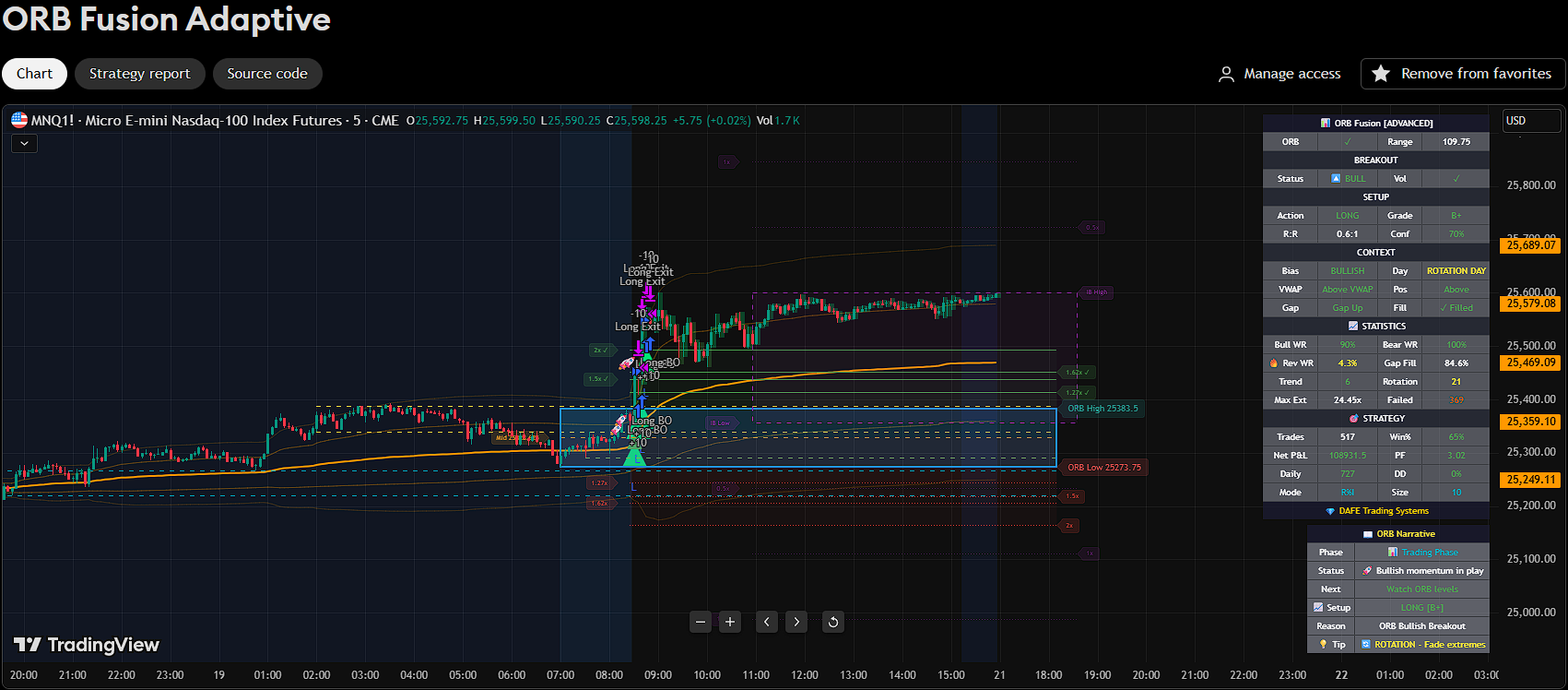Zoom out the chart with minus button
Screen dimensions: 1568x690
point(701,622)
